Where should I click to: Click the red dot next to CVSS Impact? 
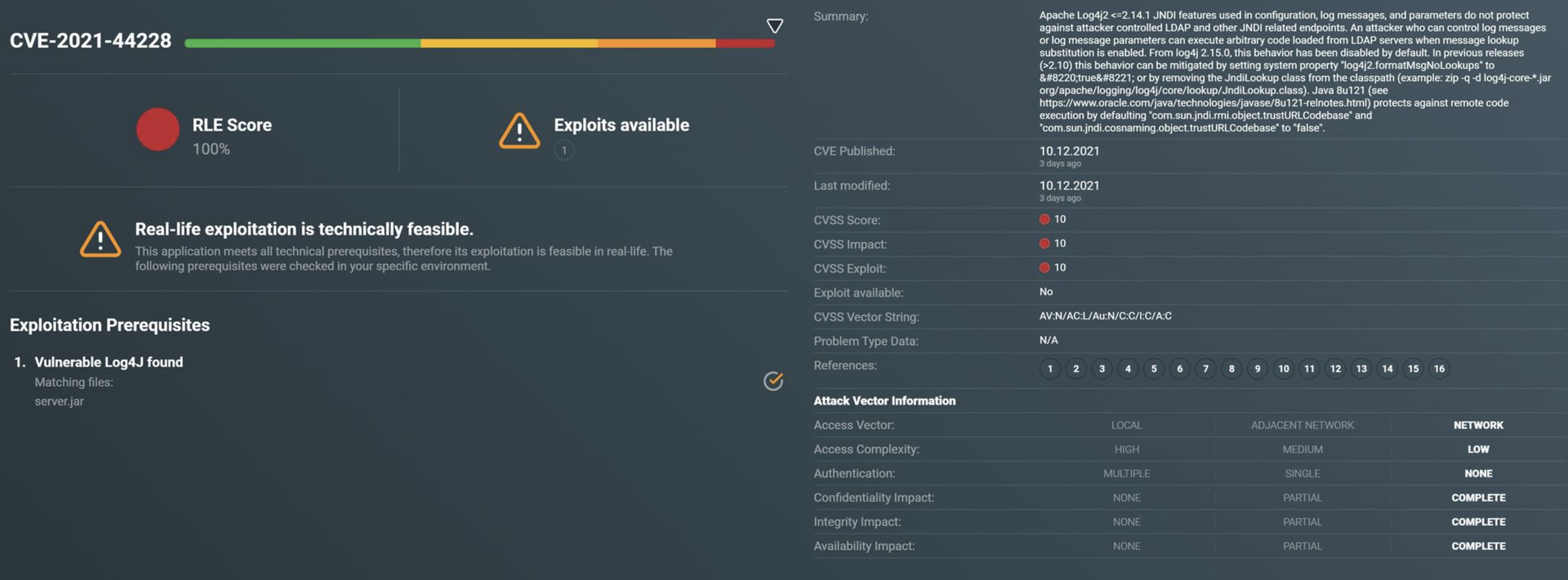(1045, 243)
